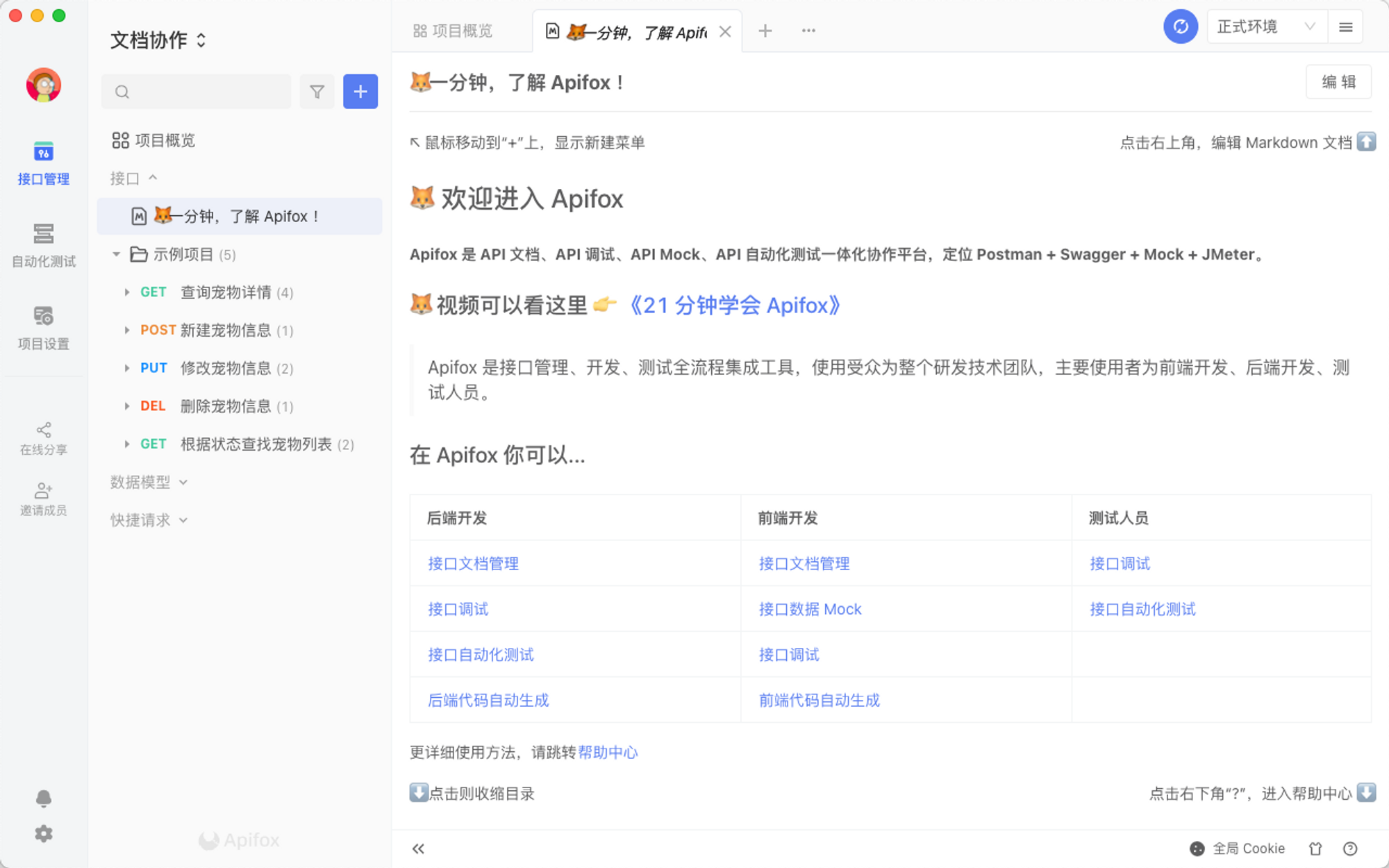The width and height of the screenshot is (1389, 868).
Task: Click the blue sync refresh icon
Action: click(1181, 27)
